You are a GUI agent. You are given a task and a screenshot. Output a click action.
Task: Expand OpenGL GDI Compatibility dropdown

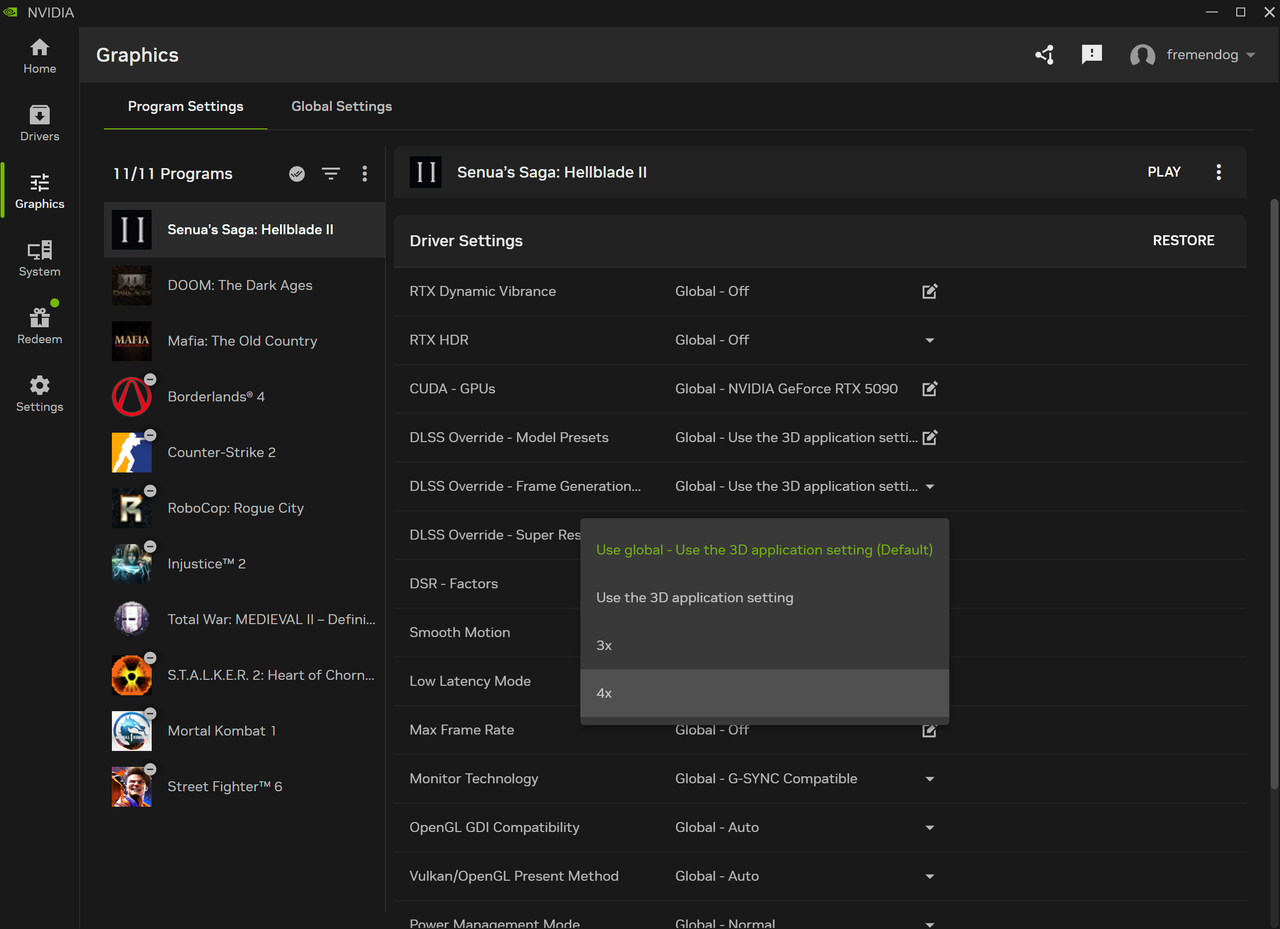930,827
